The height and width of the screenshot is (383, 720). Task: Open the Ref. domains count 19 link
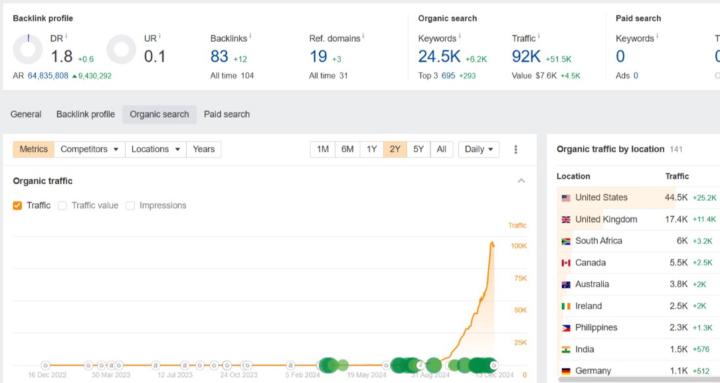(x=318, y=56)
